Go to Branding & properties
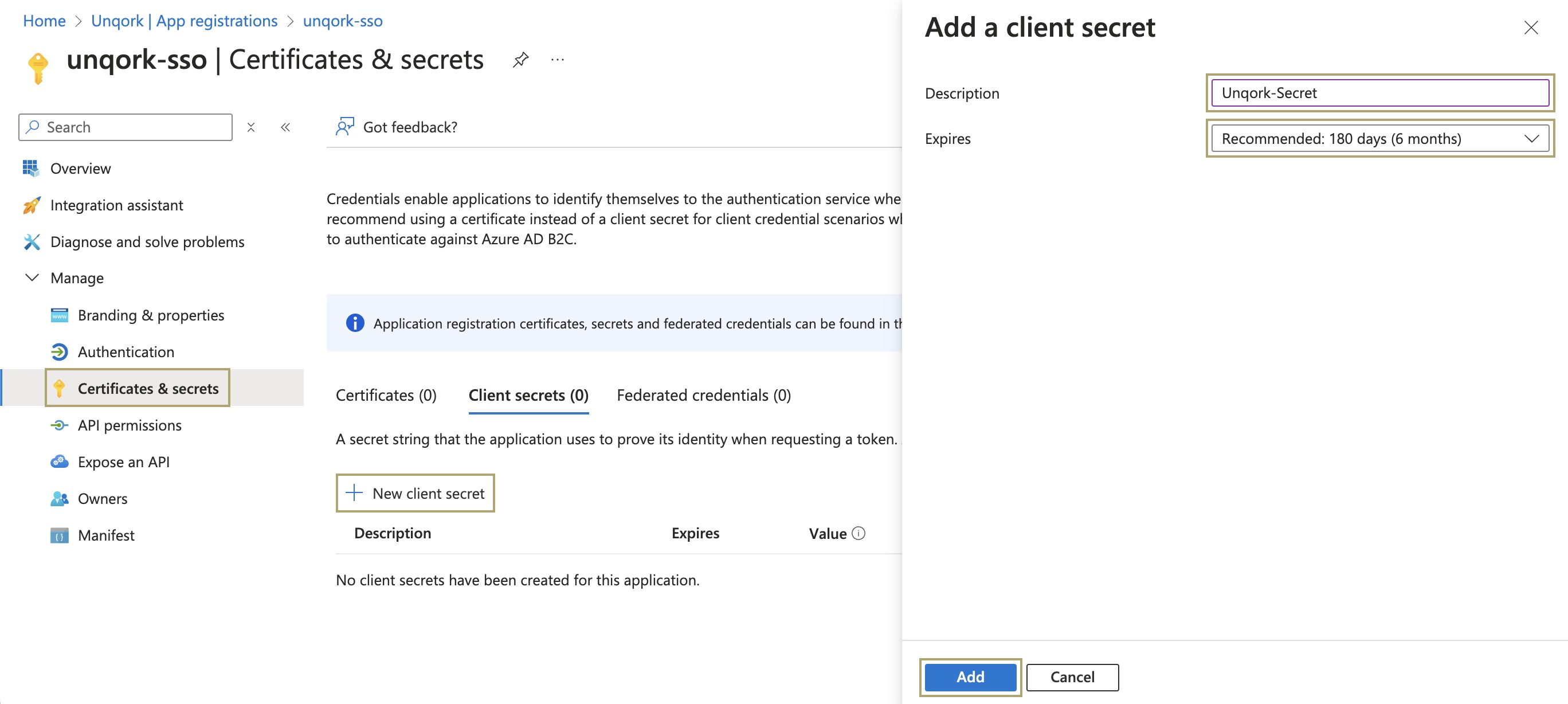 pos(151,315)
